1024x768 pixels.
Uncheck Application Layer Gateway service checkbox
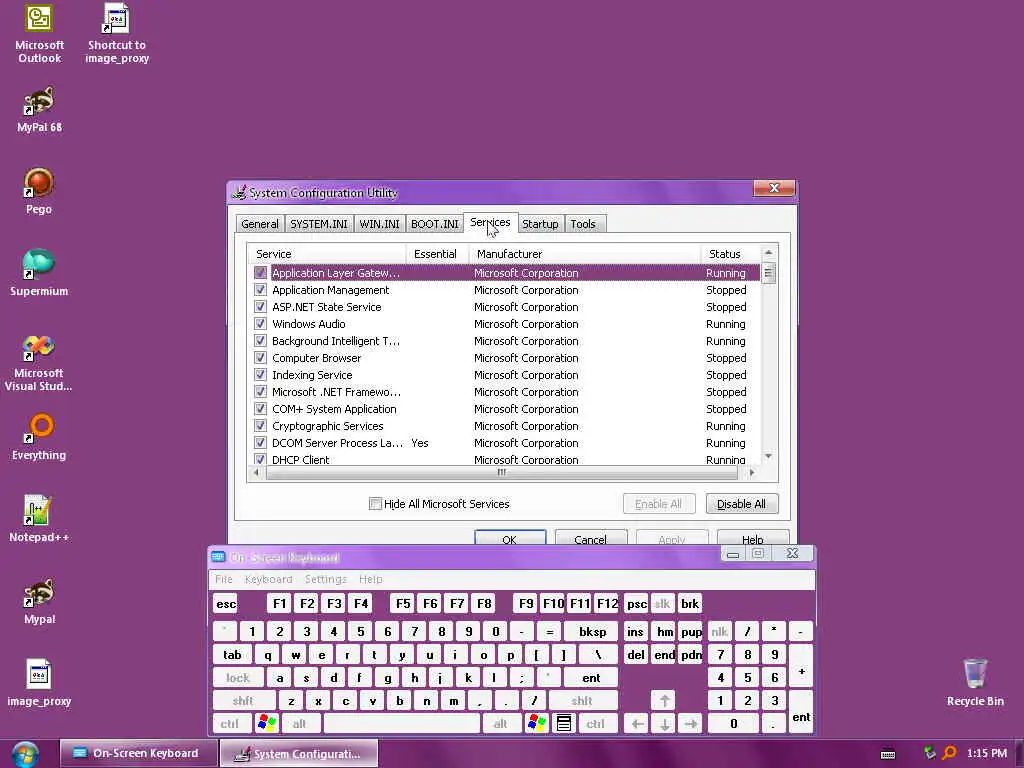tap(260, 272)
